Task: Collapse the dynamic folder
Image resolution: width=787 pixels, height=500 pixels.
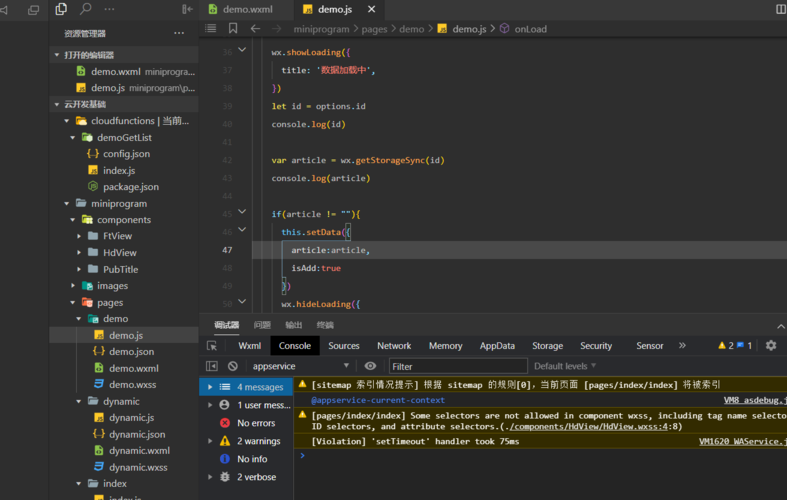Action: pyautogui.click(x=79, y=401)
